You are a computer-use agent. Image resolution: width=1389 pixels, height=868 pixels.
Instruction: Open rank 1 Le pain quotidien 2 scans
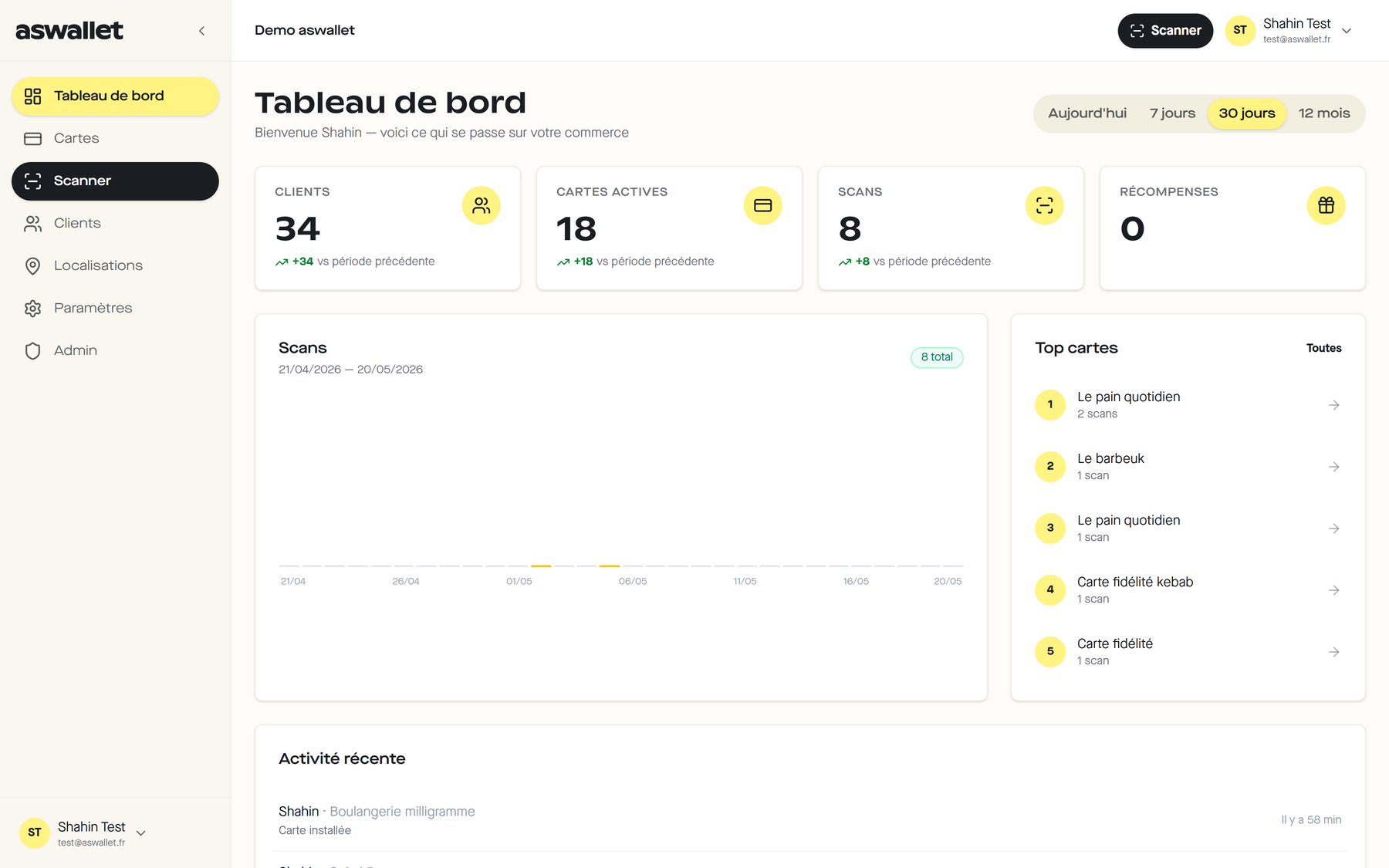tap(1188, 405)
